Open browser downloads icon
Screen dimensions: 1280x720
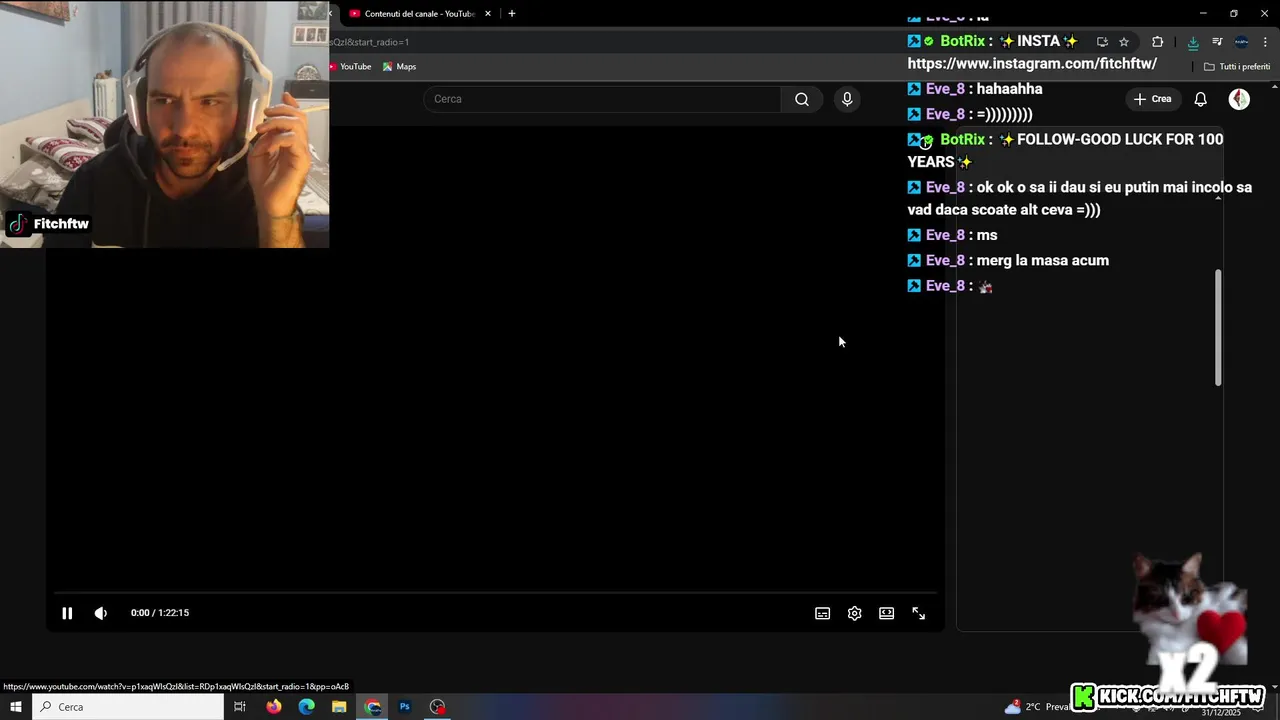[x=1193, y=42]
